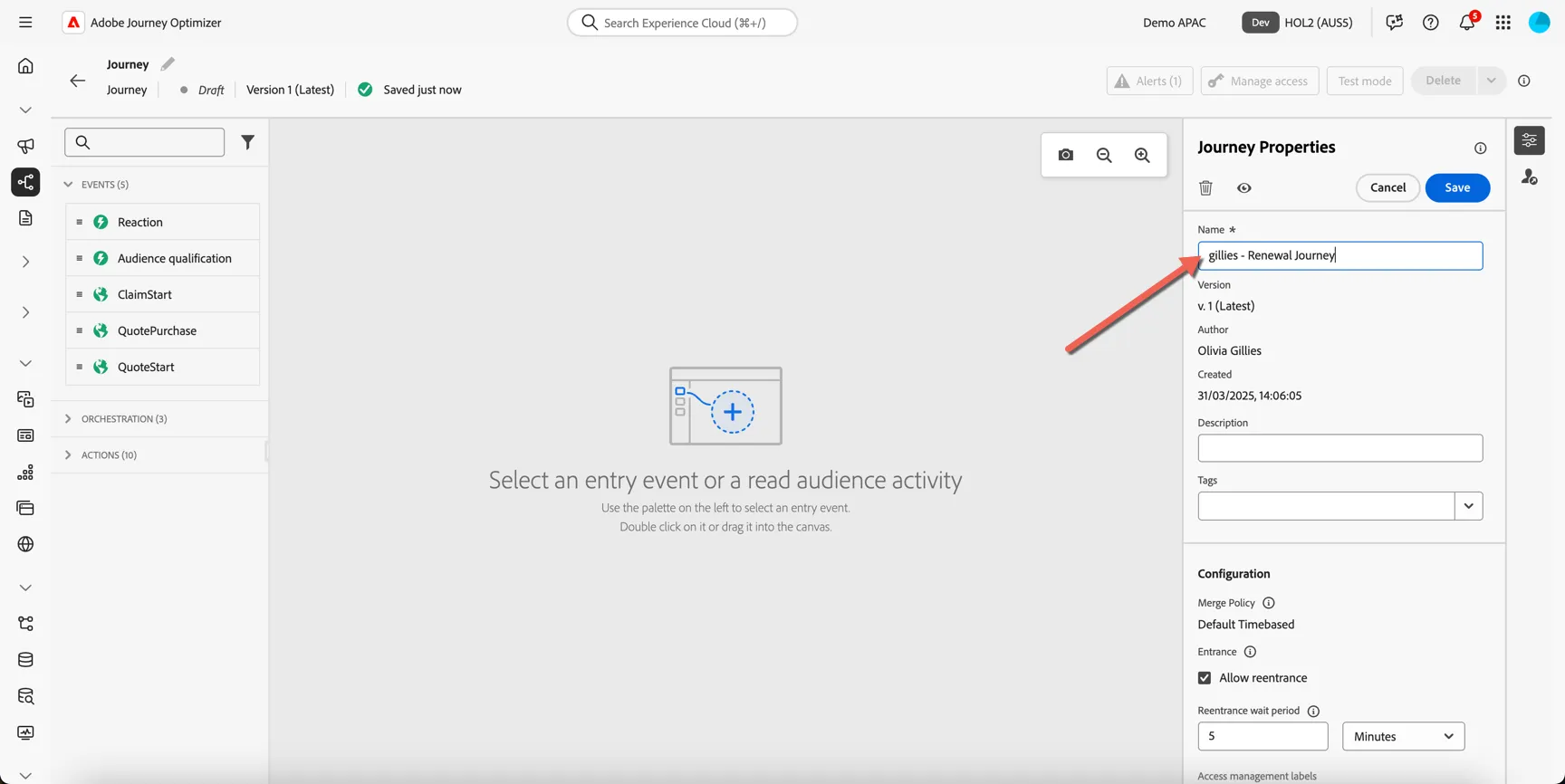This screenshot has width=1565, height=784.
Task: Open the Tags dropdown arrow
Action: point(1468,506)
